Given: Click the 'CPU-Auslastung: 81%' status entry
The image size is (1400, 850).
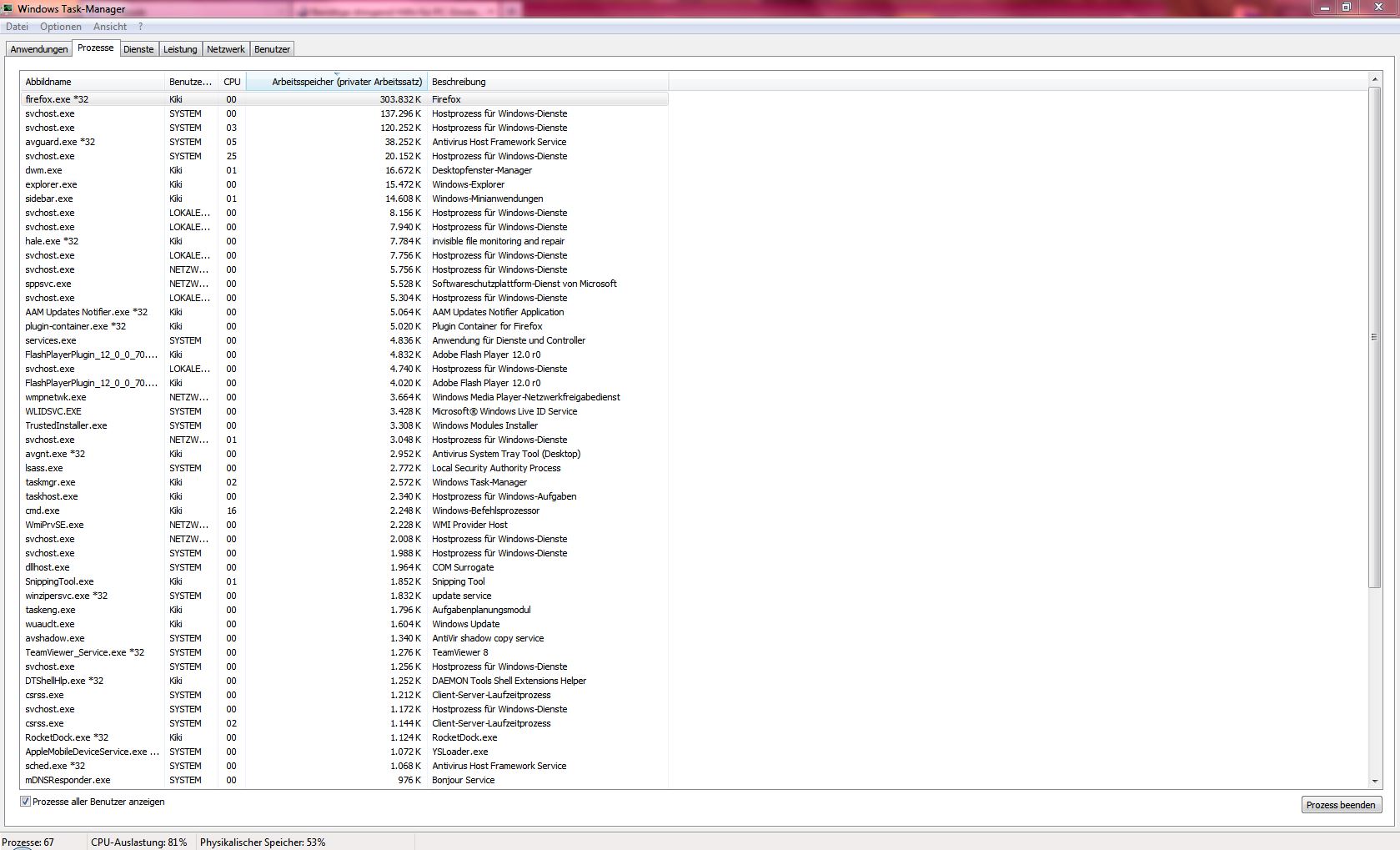Looking at the screenshot, I should point(139,842).
